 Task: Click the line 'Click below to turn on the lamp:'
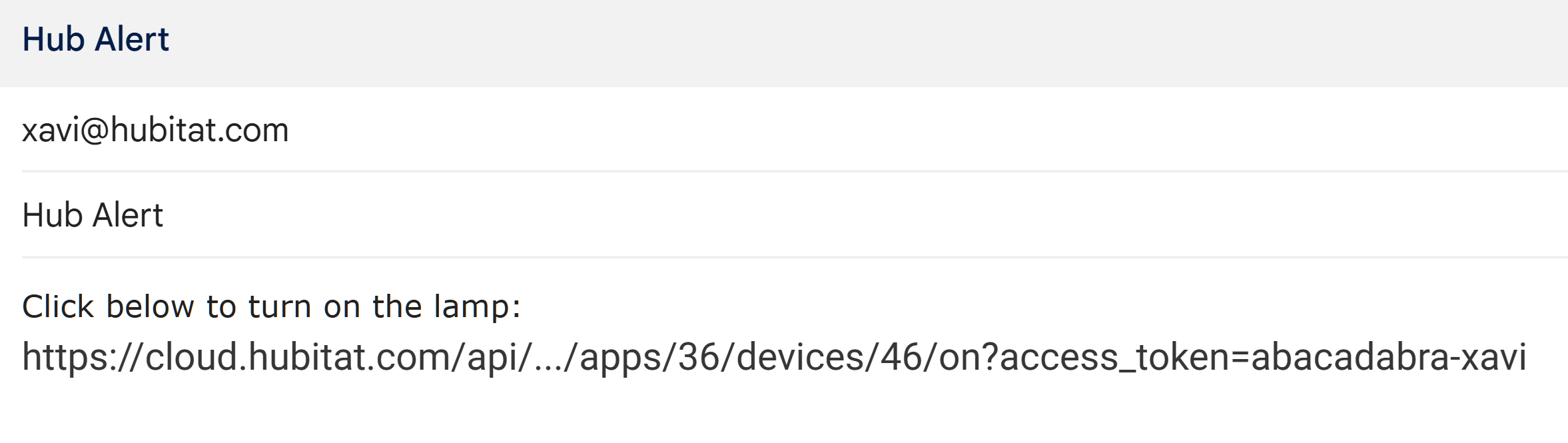click(x=271, y=306)
